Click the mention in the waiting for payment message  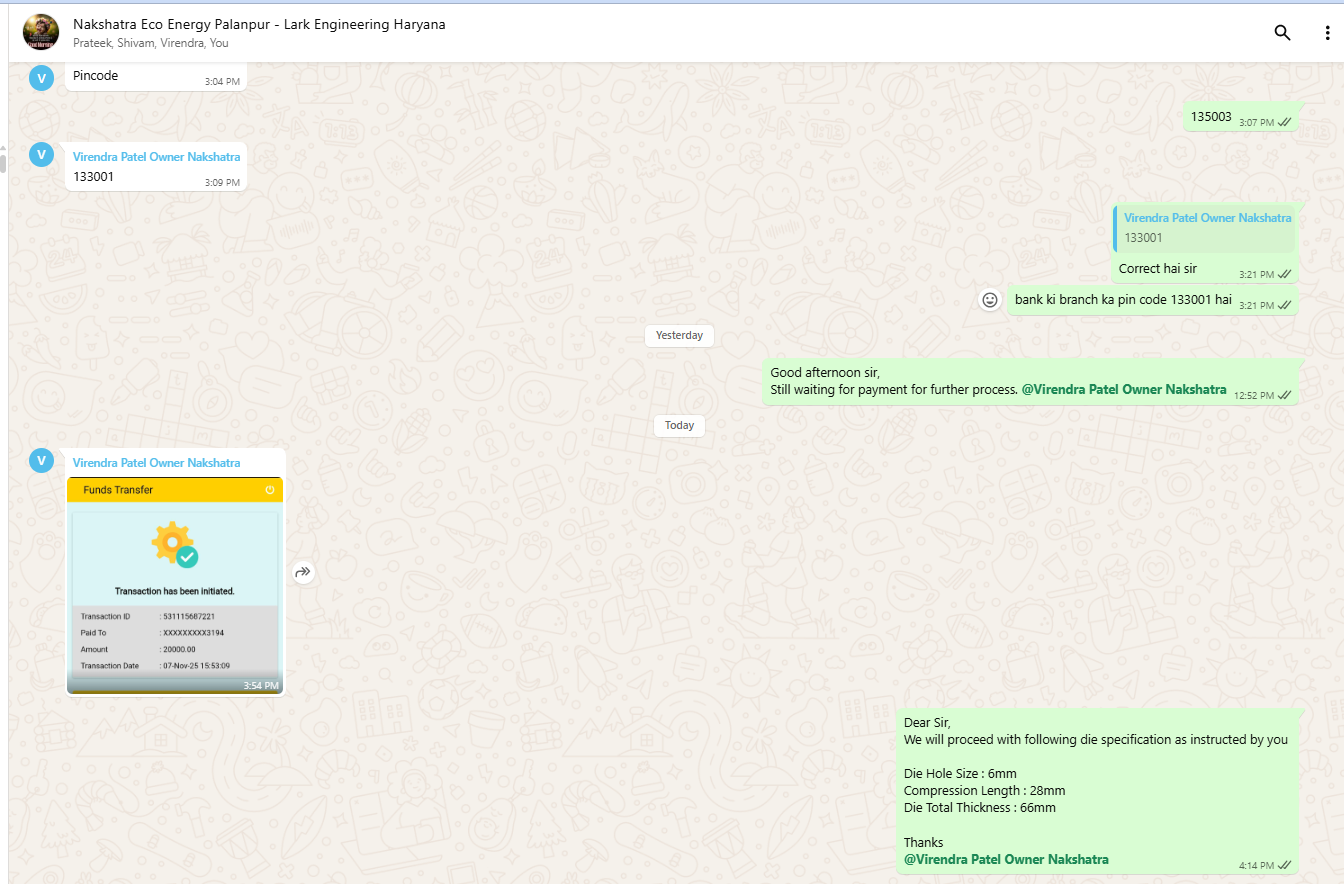tap(1123, 390)
